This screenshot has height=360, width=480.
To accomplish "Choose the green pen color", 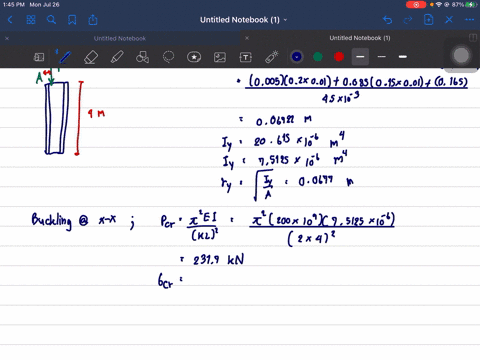I will [318, 57].
